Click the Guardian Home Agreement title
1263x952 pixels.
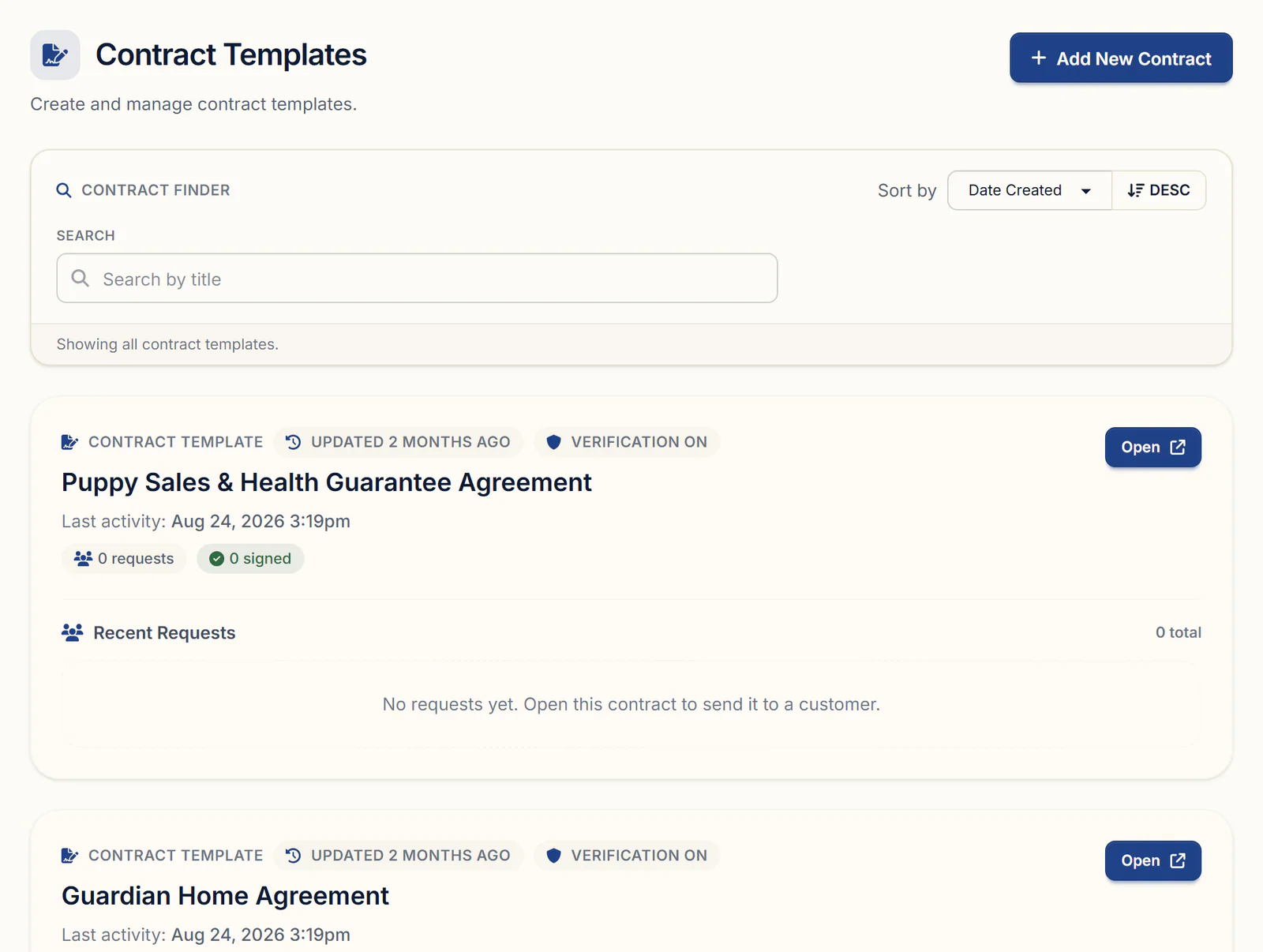(225, 896)
